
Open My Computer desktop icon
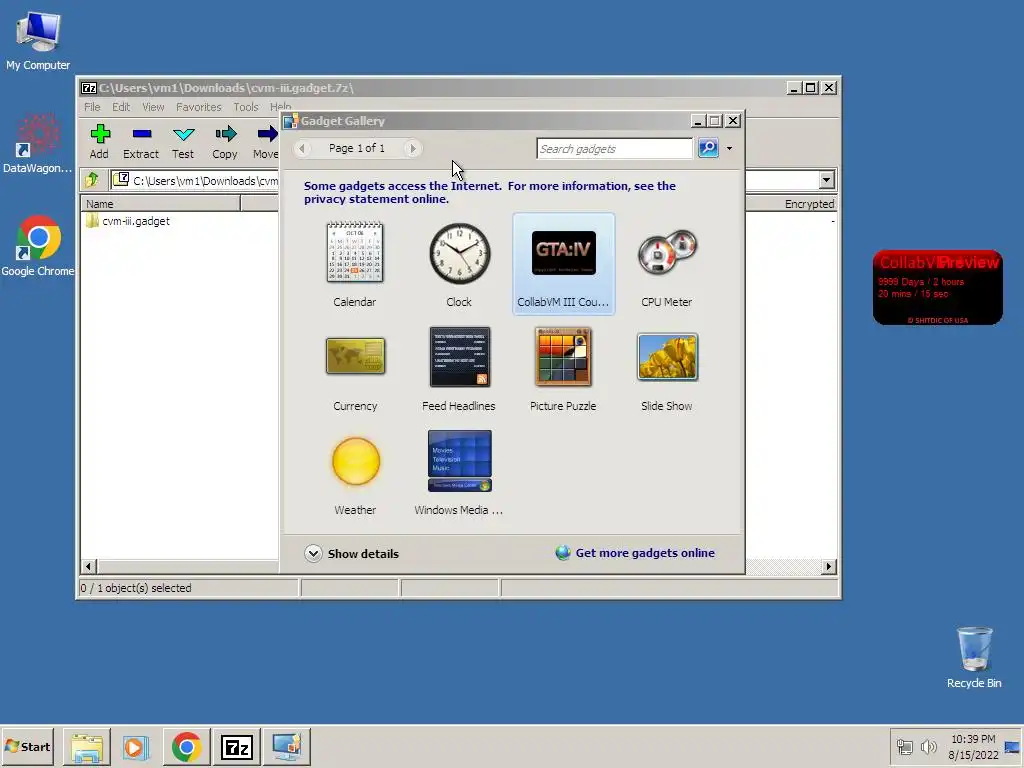coord(38,40)
